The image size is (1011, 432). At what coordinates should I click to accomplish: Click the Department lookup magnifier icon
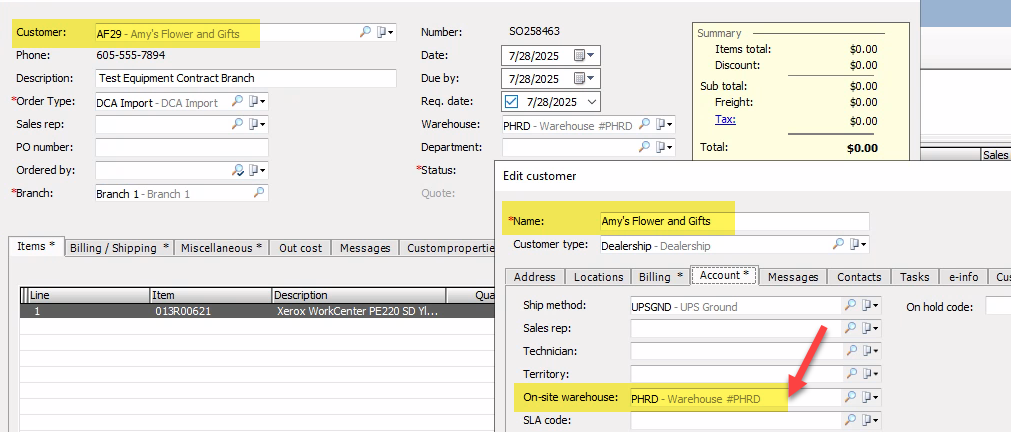(x=644, y=147)
